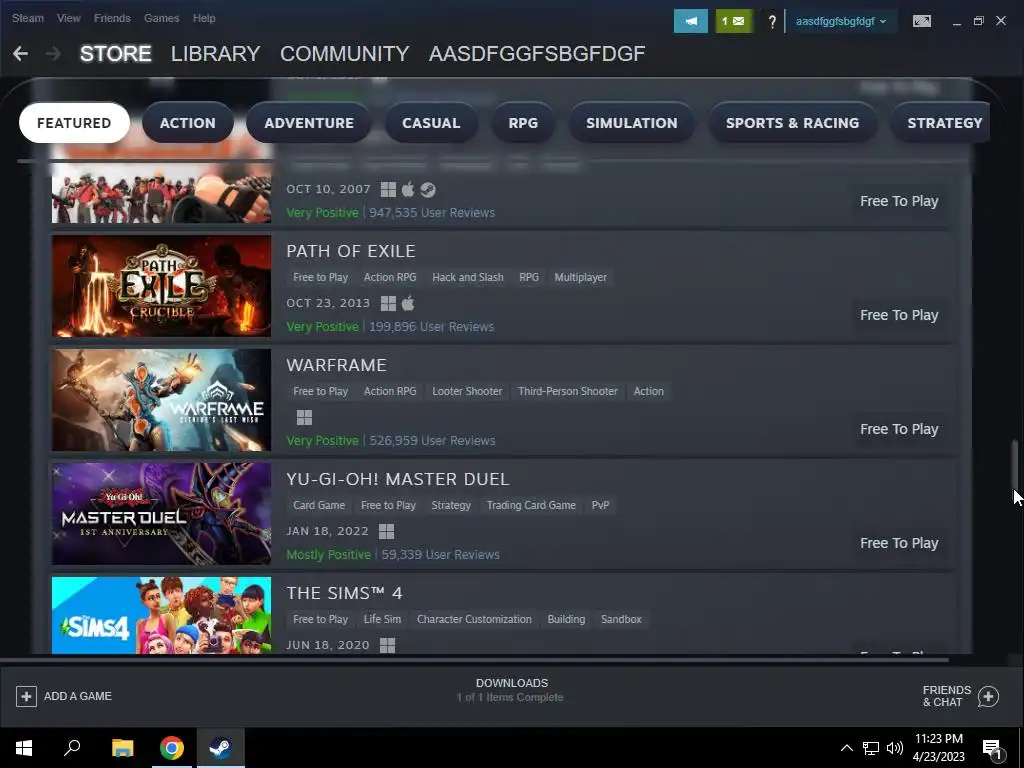Click the Steam icon in the taskbar
The image size is (1024, 768).
(x=221, y=748)
